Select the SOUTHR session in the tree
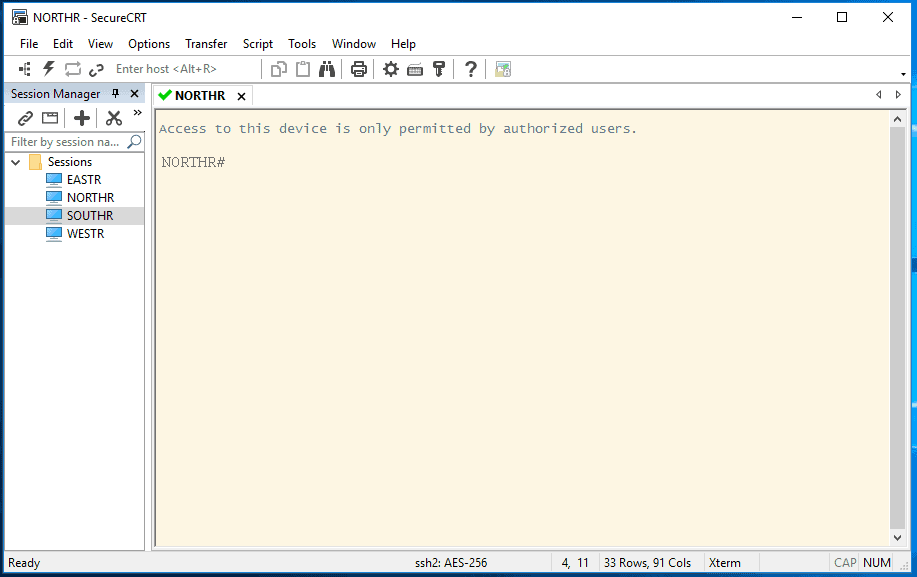The image size is (917, 577). pyautogui.click(x=89, y=216)
